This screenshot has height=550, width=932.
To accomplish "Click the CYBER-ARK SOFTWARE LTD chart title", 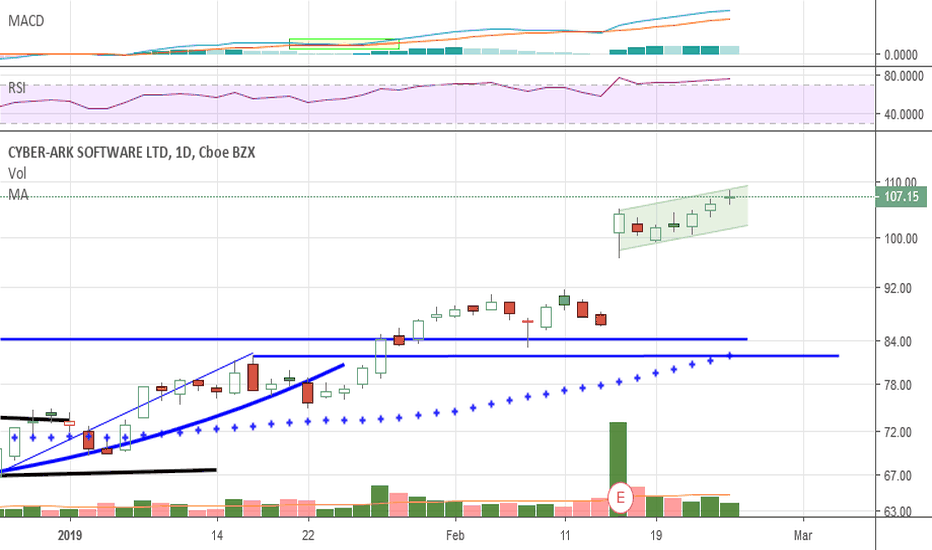I will point(131,152).
